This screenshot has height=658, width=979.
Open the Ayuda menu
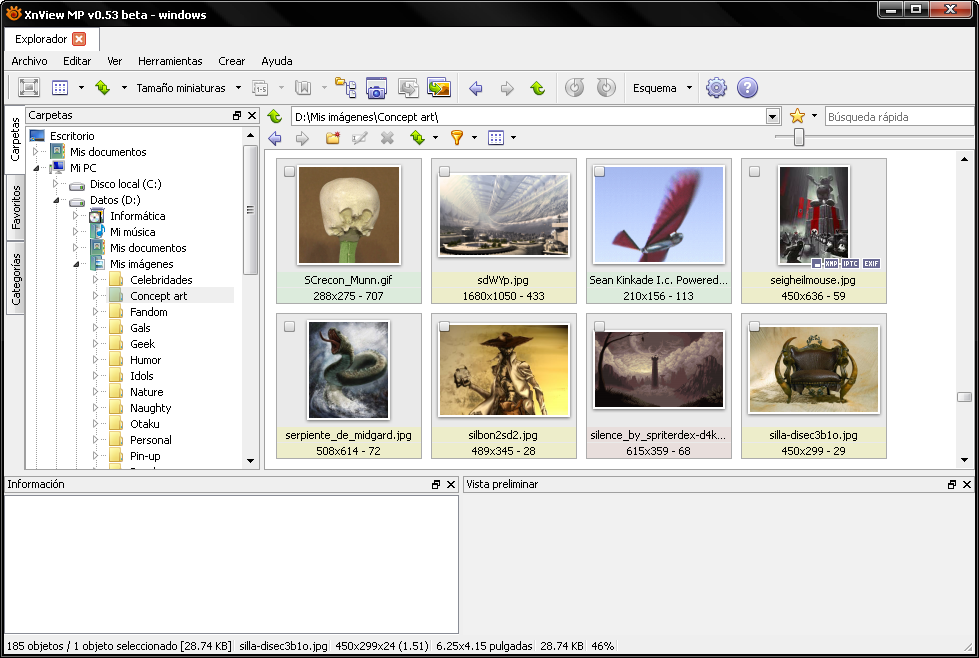pyautogui.click(x=277, y=61)
